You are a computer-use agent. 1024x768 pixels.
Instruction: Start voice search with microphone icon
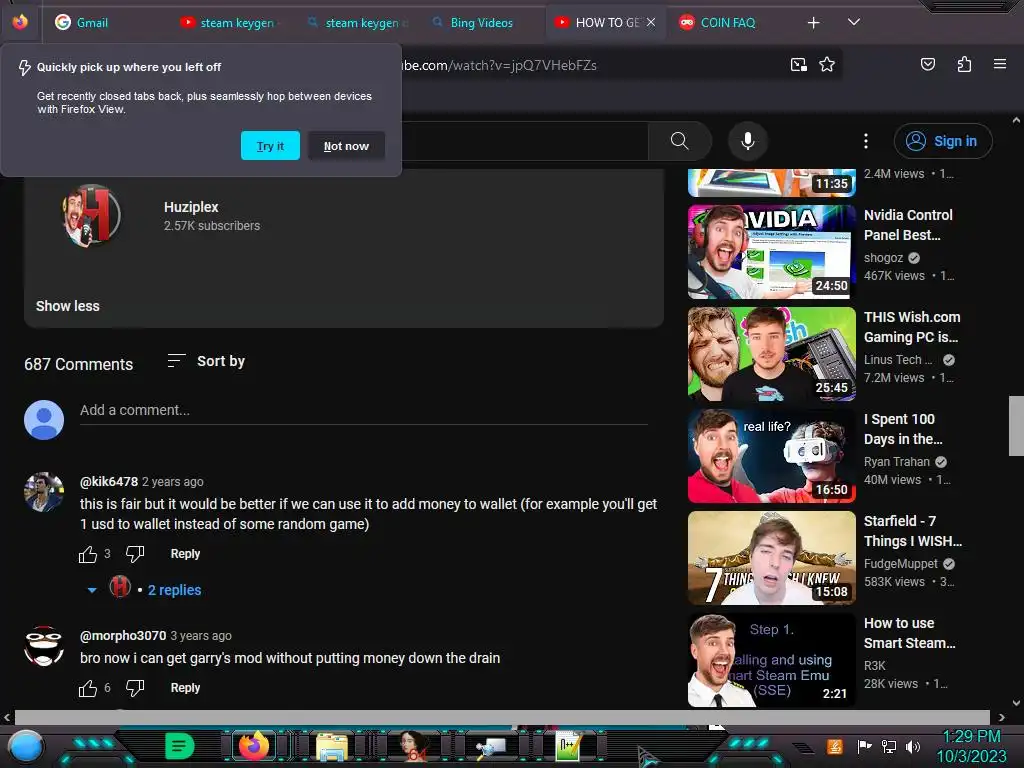748,140
